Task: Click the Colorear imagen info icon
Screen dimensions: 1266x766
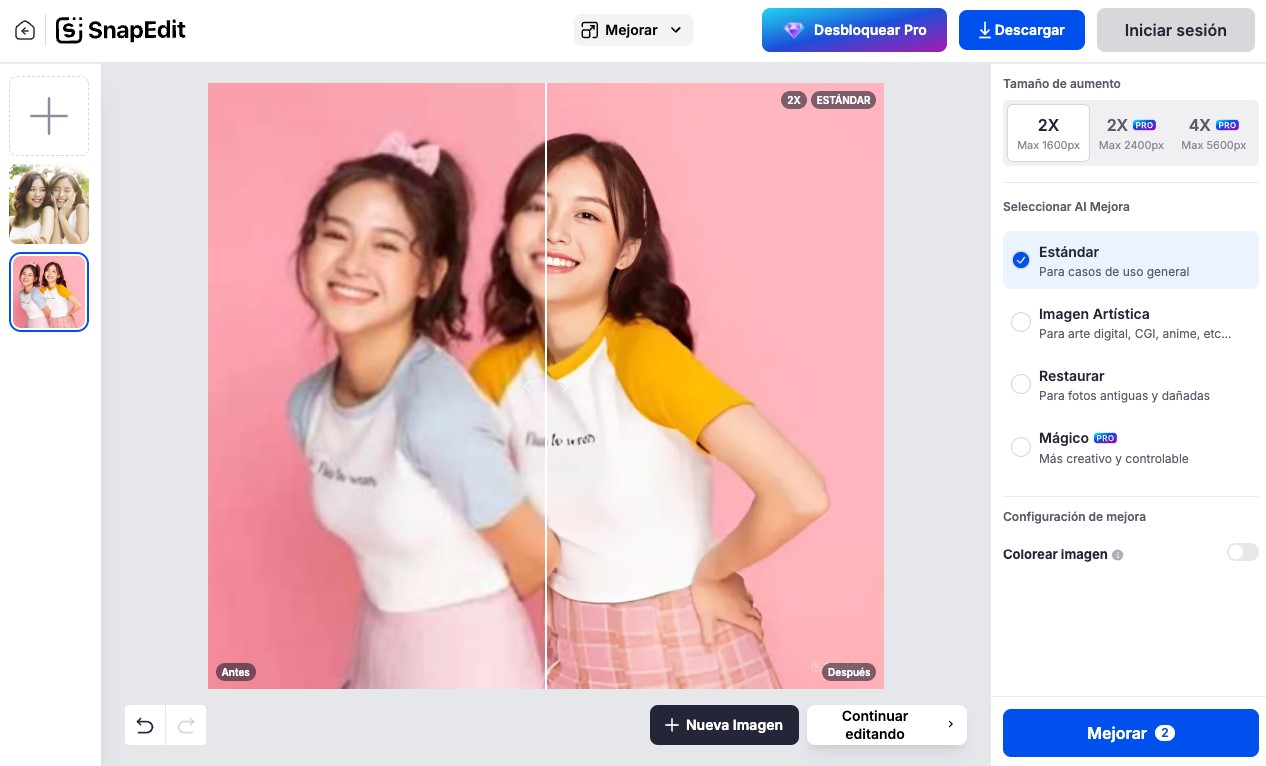Action: (x=1118, y=555)
